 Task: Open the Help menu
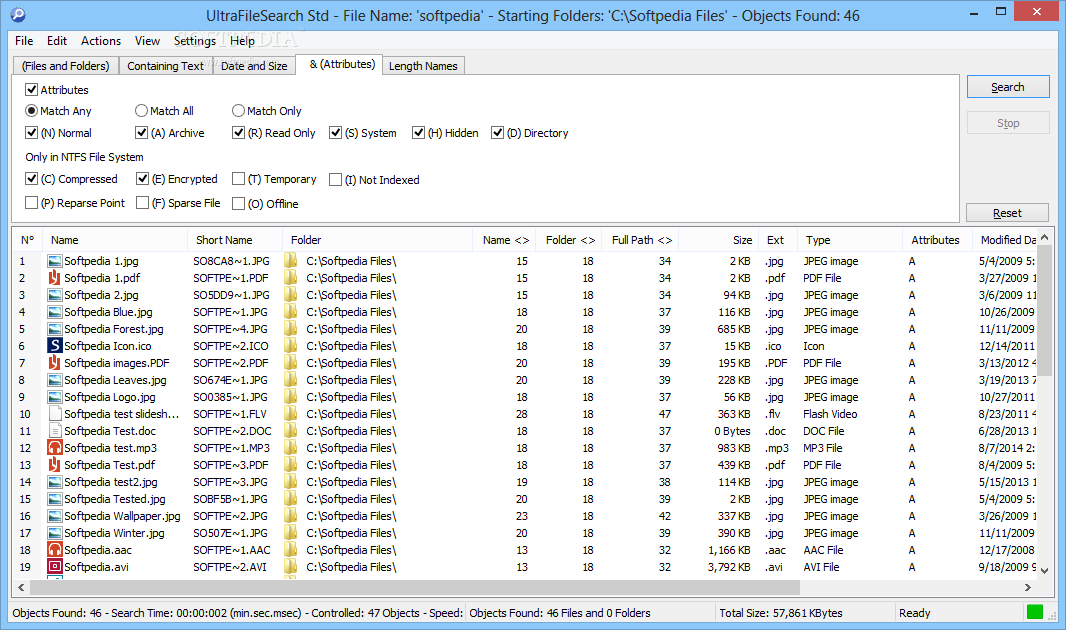click(x=242, y=41)
